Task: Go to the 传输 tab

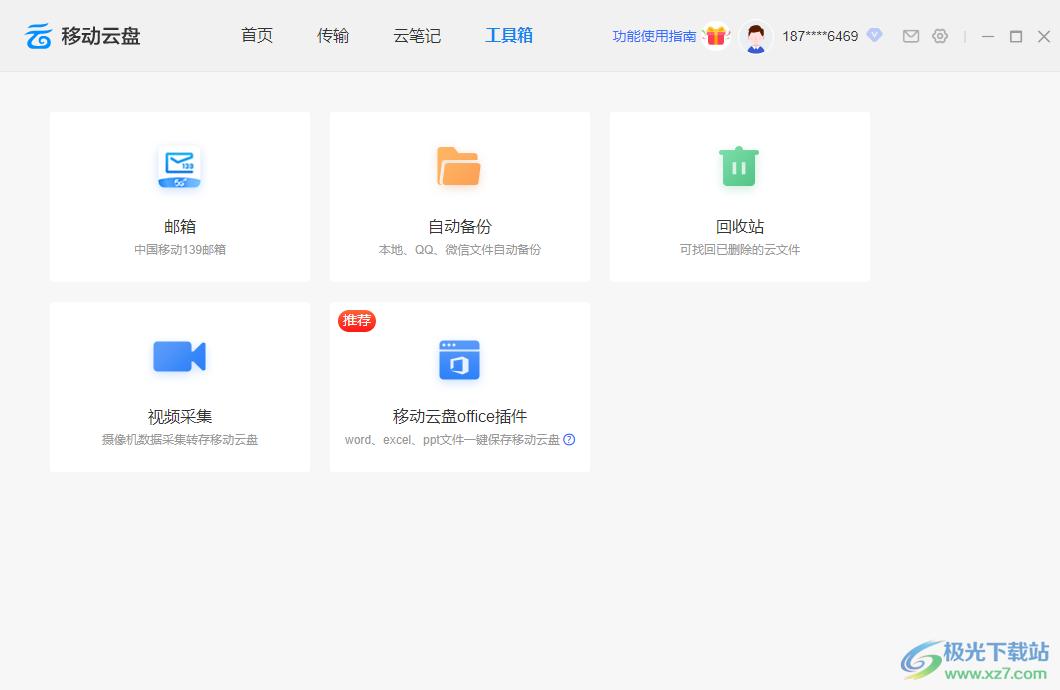Action: (x=333, y=36)
